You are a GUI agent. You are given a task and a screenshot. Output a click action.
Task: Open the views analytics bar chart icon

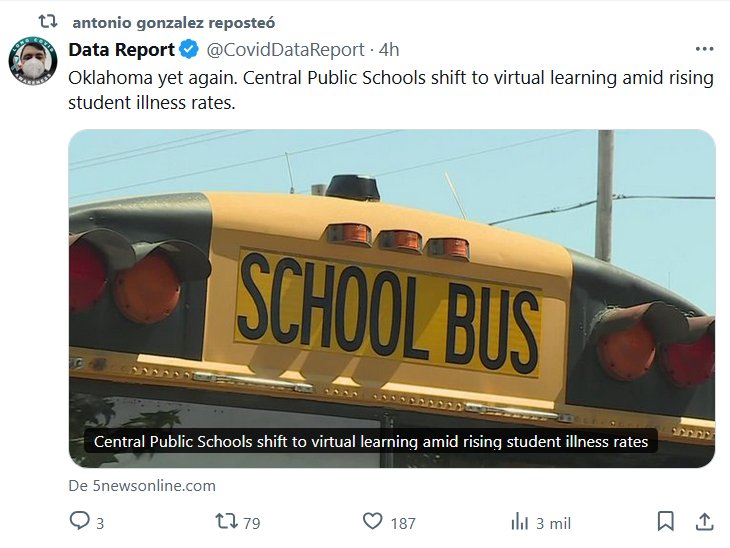pyautogui.click(x=519, y=521)
